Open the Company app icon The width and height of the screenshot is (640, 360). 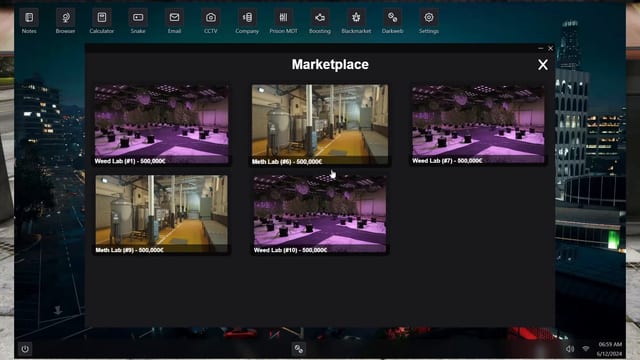point(247,18)
